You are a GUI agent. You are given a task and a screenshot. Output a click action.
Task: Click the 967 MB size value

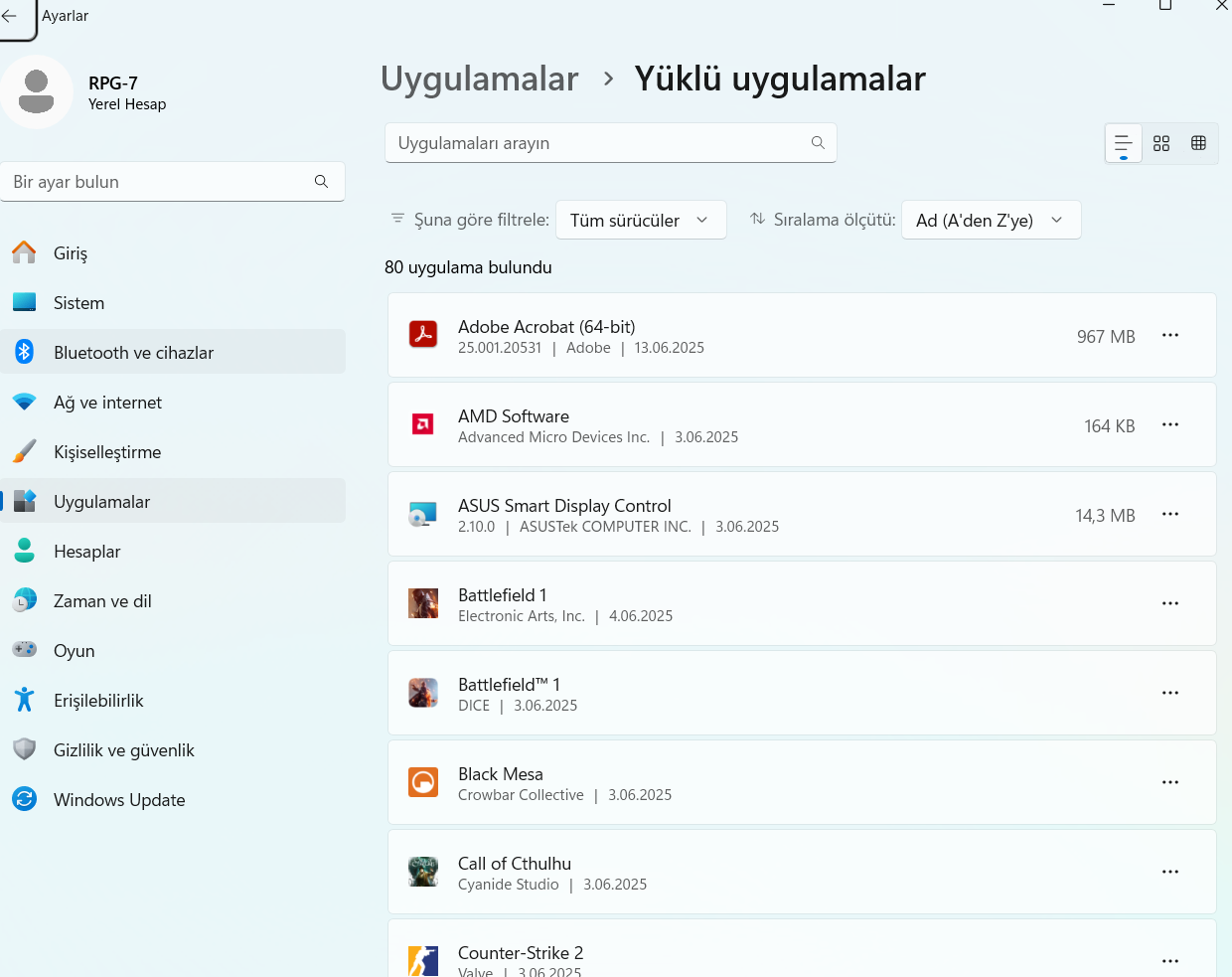(1106, 336)
